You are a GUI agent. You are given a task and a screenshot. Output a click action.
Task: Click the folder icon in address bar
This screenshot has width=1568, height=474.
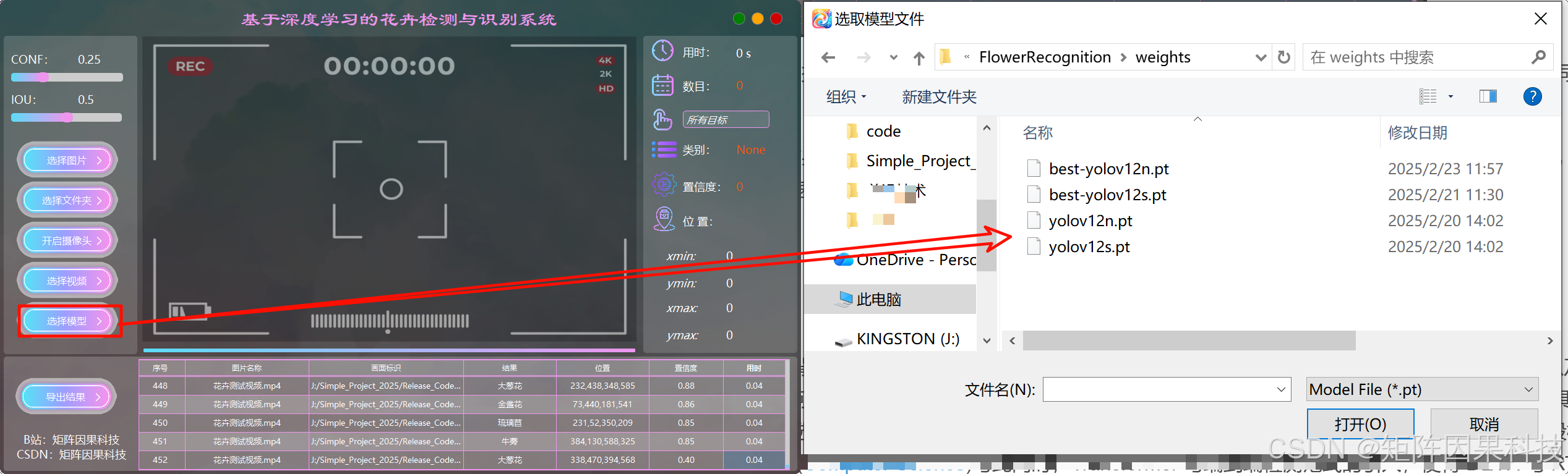[x=945, y=57]
